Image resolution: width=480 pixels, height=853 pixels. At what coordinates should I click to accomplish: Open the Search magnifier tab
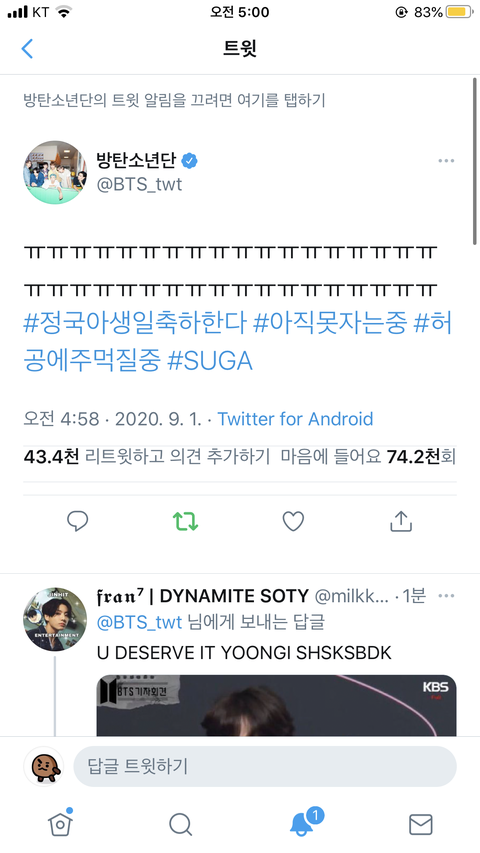click(x=180, y=824)
